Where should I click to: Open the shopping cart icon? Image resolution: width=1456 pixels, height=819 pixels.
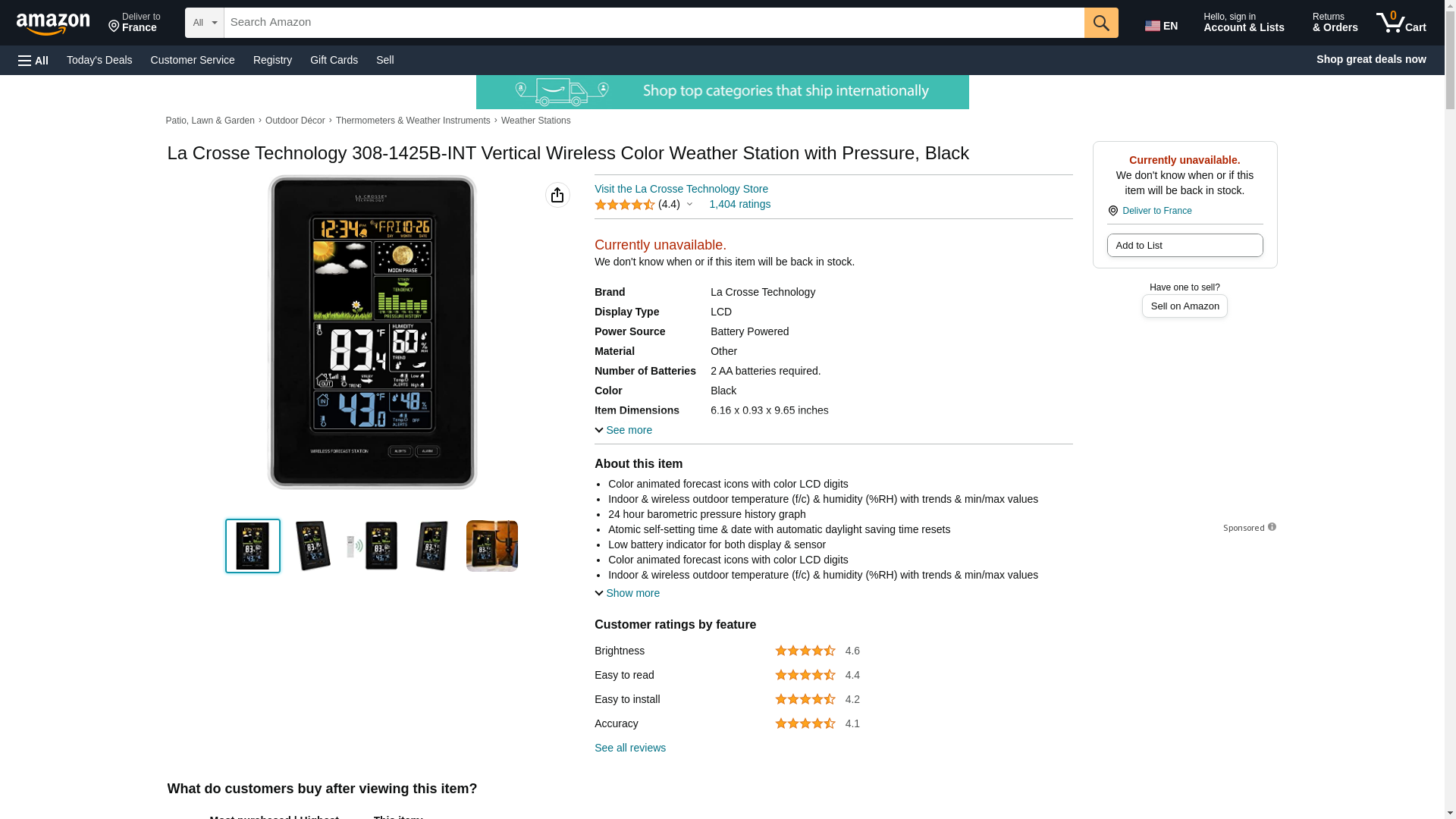pyautogui.click(x=1401, y=23)
